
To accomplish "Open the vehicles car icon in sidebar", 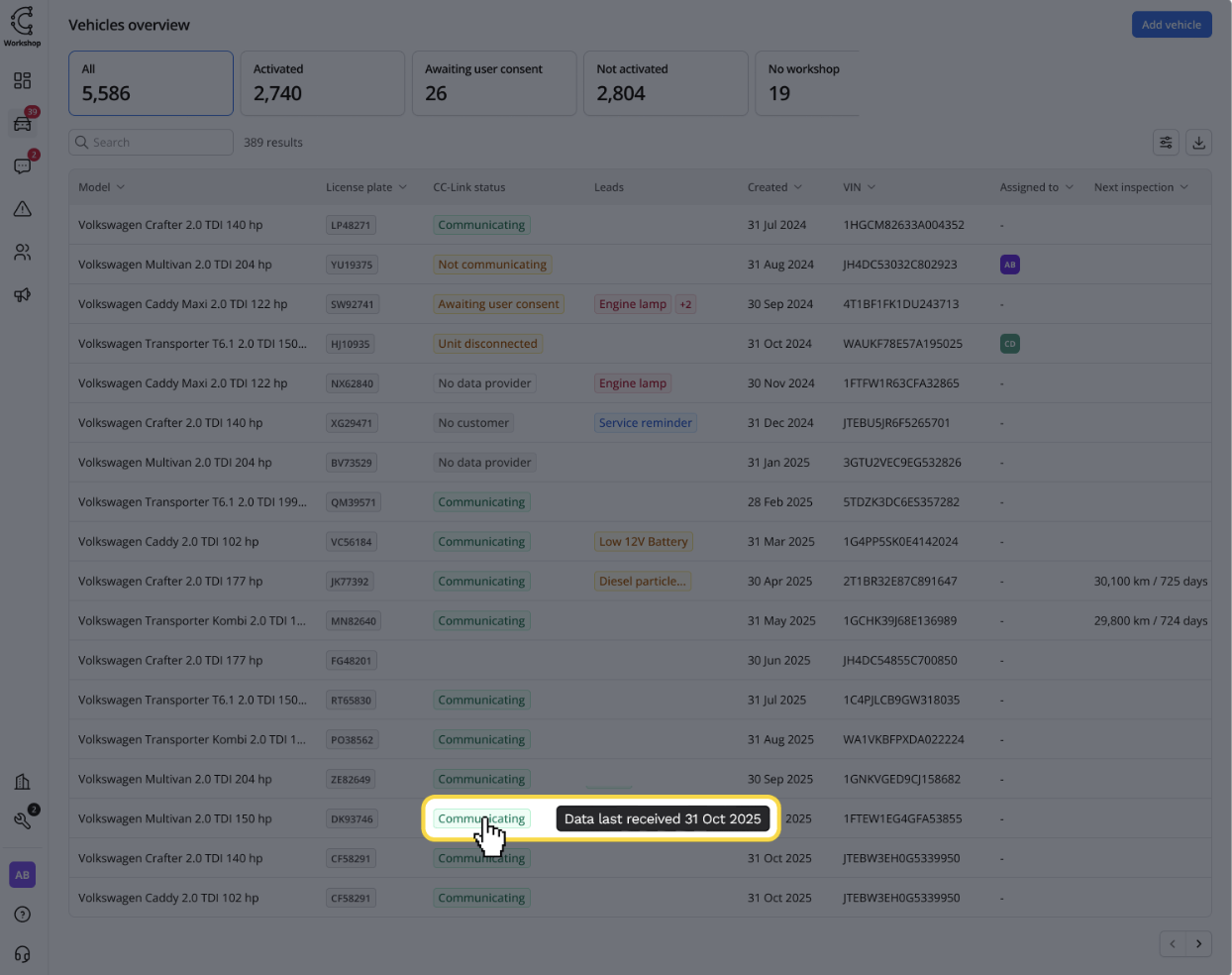I will tap(22, 124).
